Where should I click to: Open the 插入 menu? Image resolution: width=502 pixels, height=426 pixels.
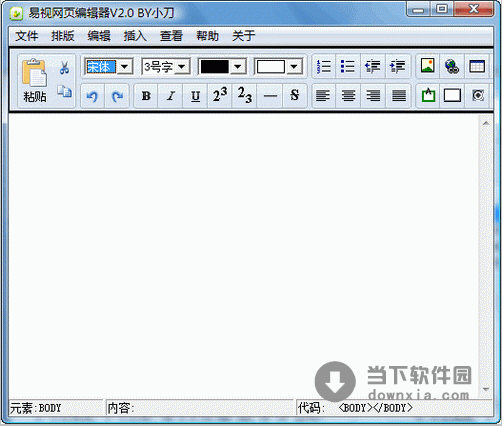coord(135,36)
